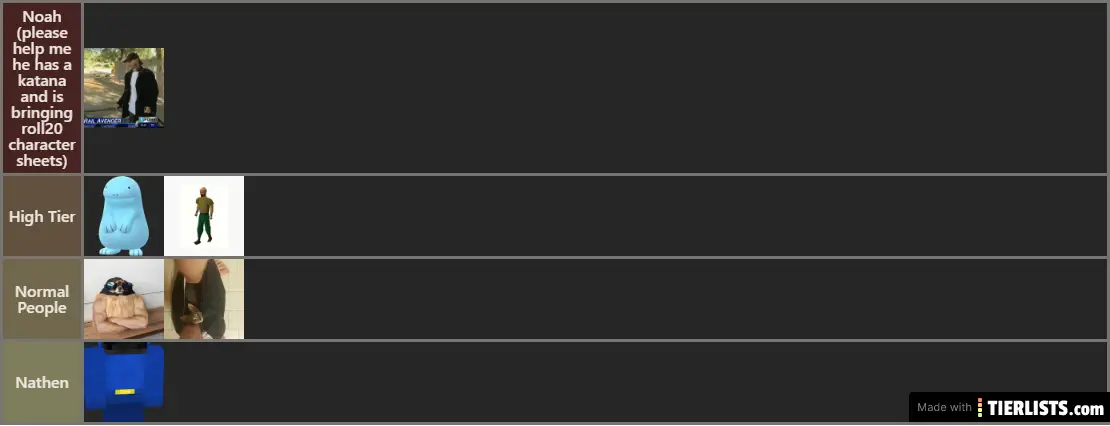Select the blue blocky character image
The height and width of the screenshot is (426, 1110).
tap(124, 380)
